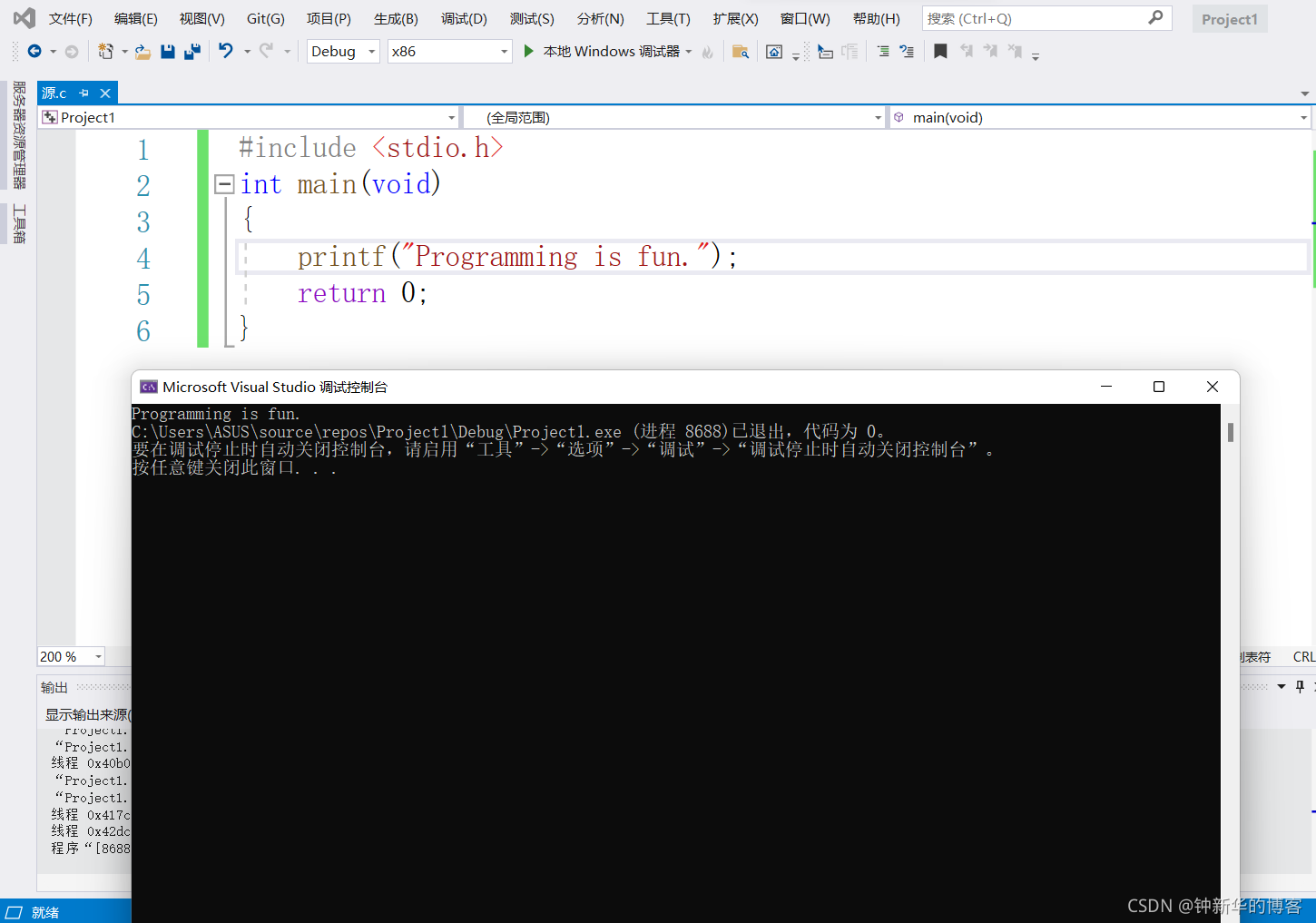
Task: Click the open file folder icon
Action: tap(142, 52)
